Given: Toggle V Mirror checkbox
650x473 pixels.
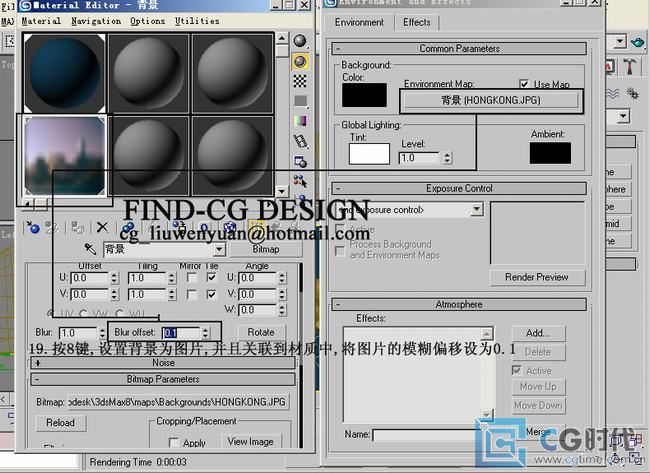Looking at the screenshot, I should 192,294.
